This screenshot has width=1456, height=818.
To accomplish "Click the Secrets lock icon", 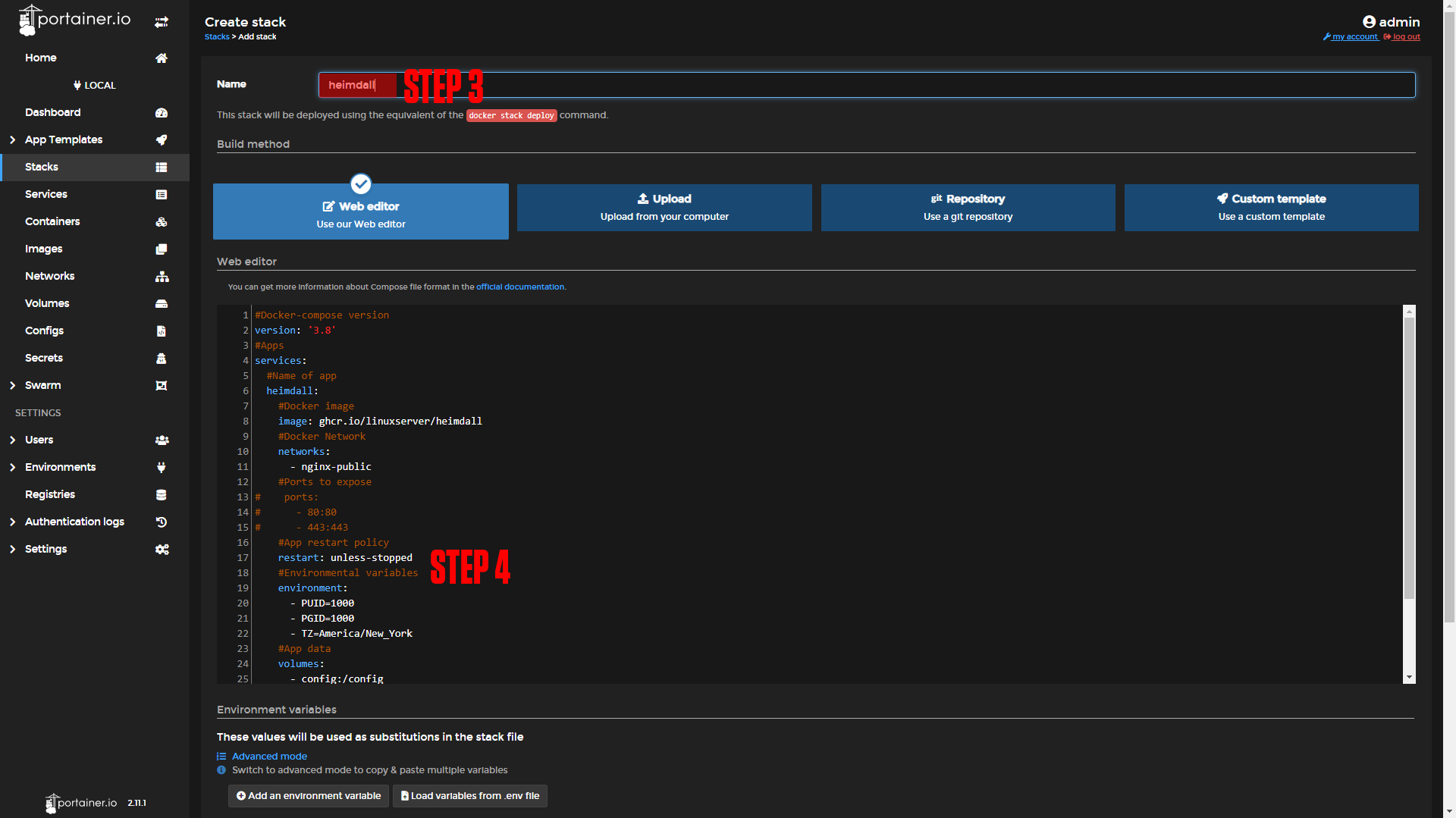I will click(x=162, y=359).
